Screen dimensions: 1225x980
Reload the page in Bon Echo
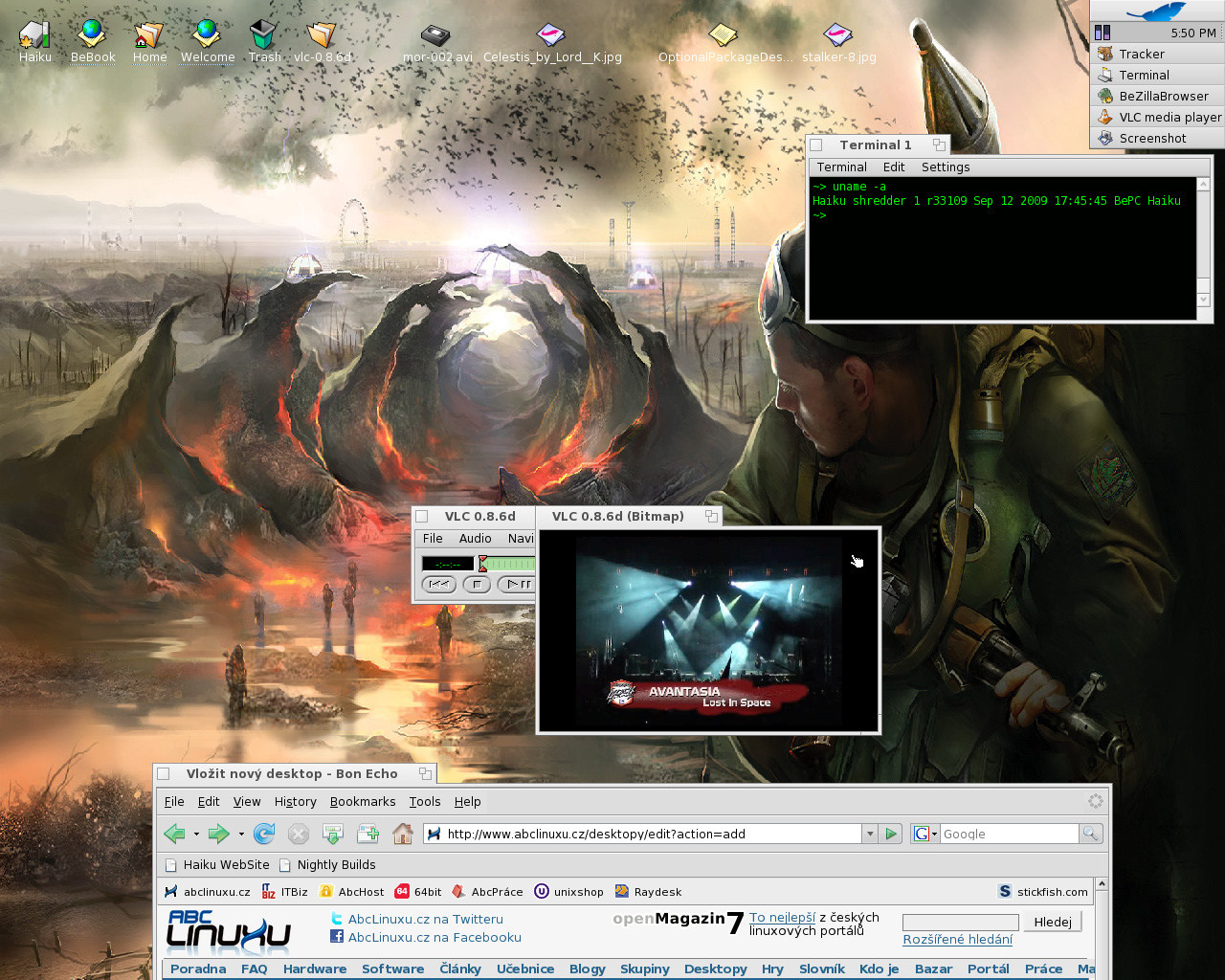coord(264,834)
